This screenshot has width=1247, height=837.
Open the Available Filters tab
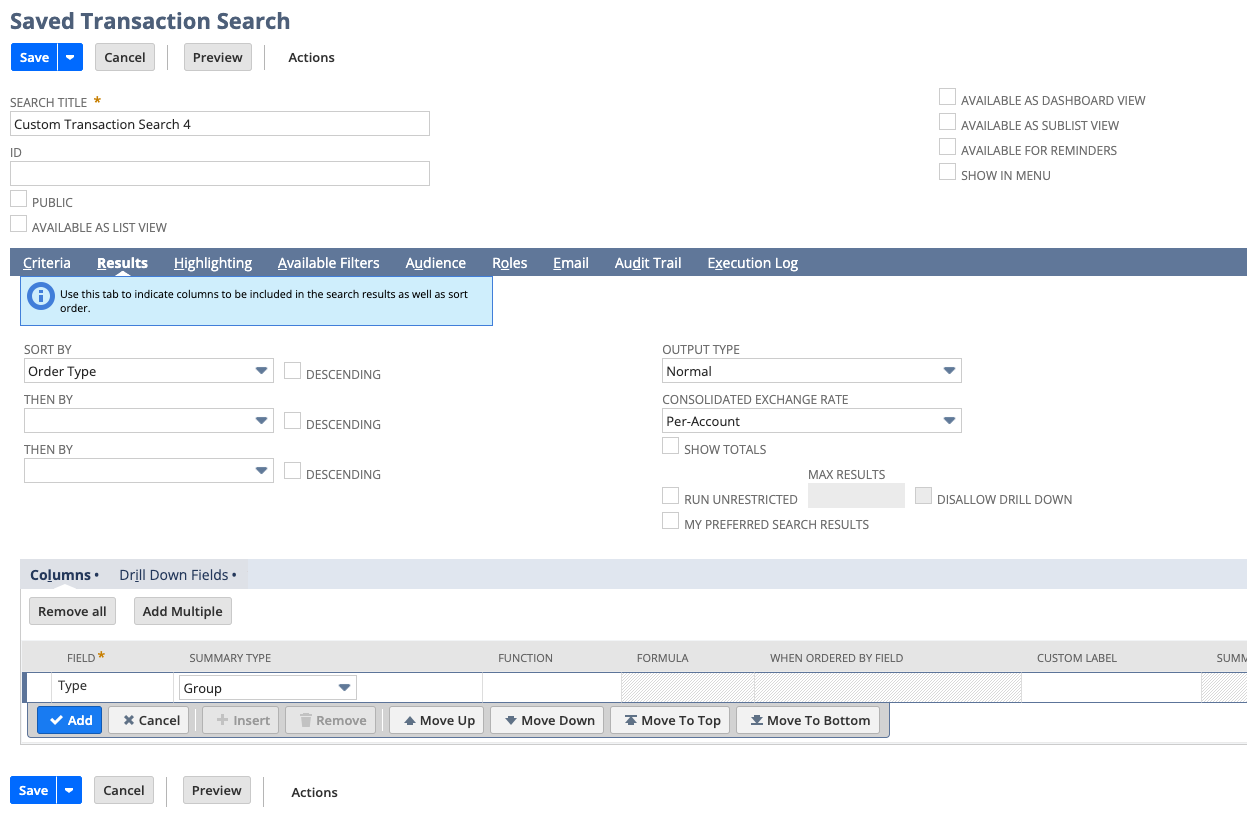click(328, 263)
